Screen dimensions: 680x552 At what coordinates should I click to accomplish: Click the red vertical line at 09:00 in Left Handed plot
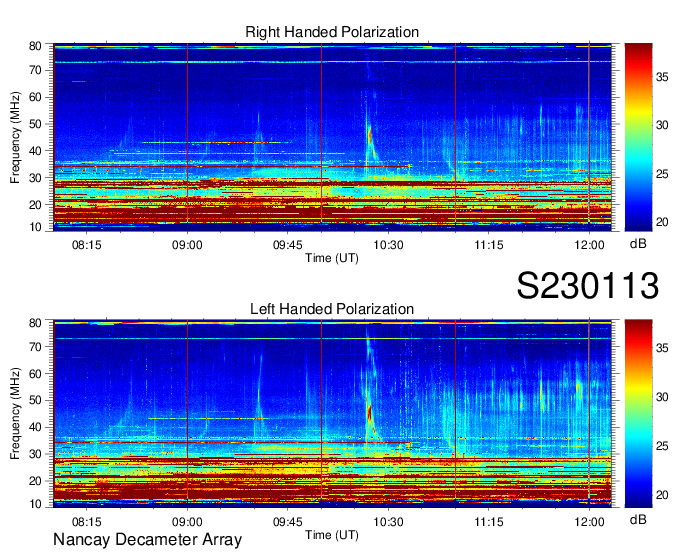point(187,410)
